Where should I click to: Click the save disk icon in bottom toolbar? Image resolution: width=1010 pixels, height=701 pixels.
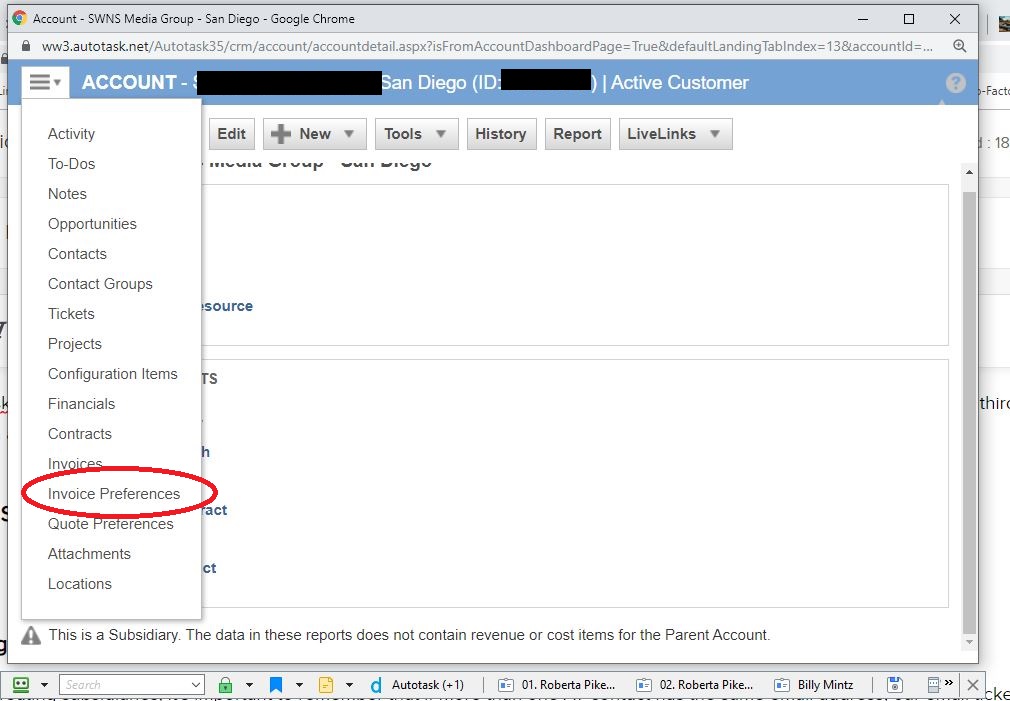tap(894, 684)
